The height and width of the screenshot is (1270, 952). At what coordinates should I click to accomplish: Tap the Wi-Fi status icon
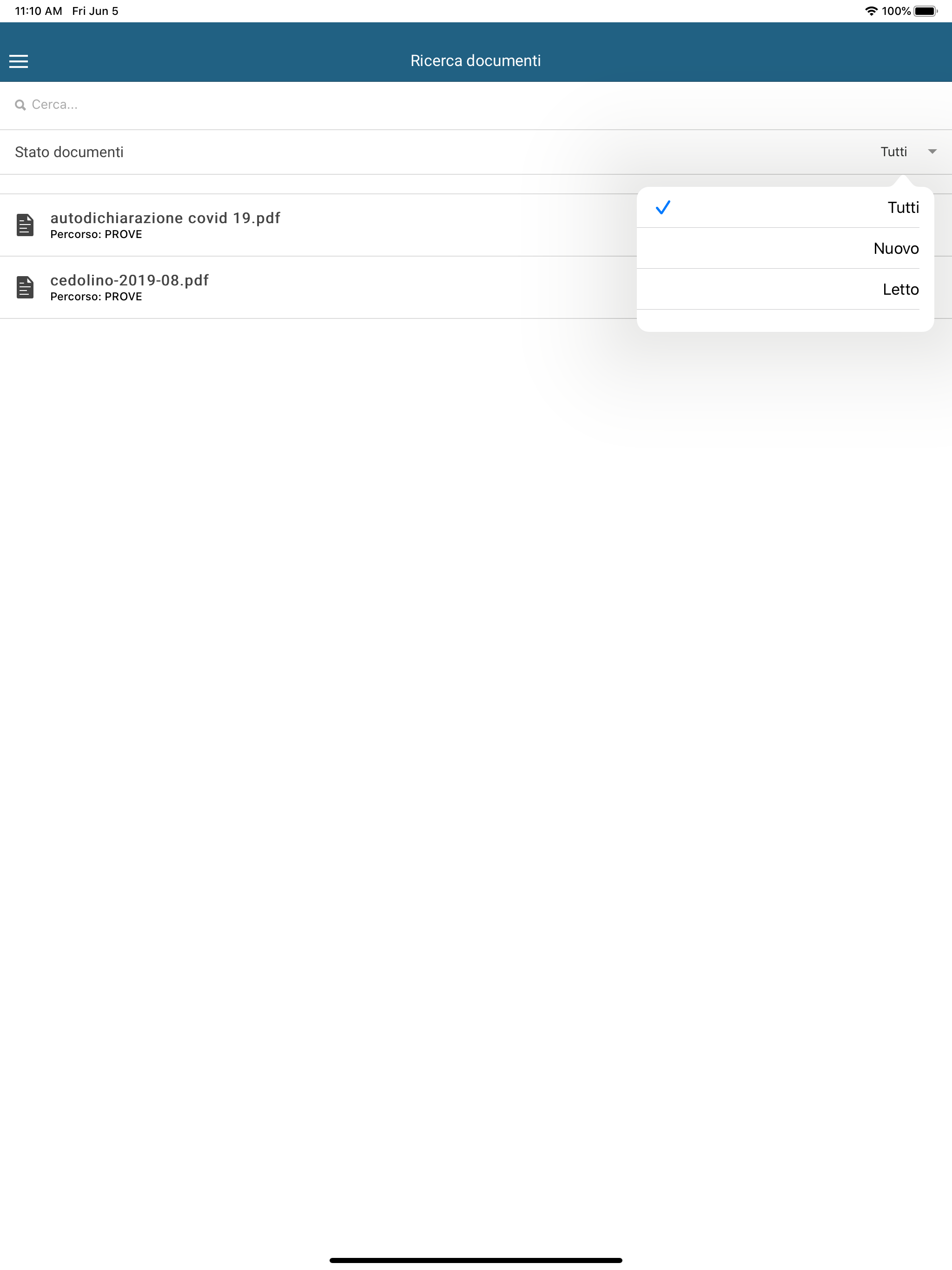tap(871, 11)
